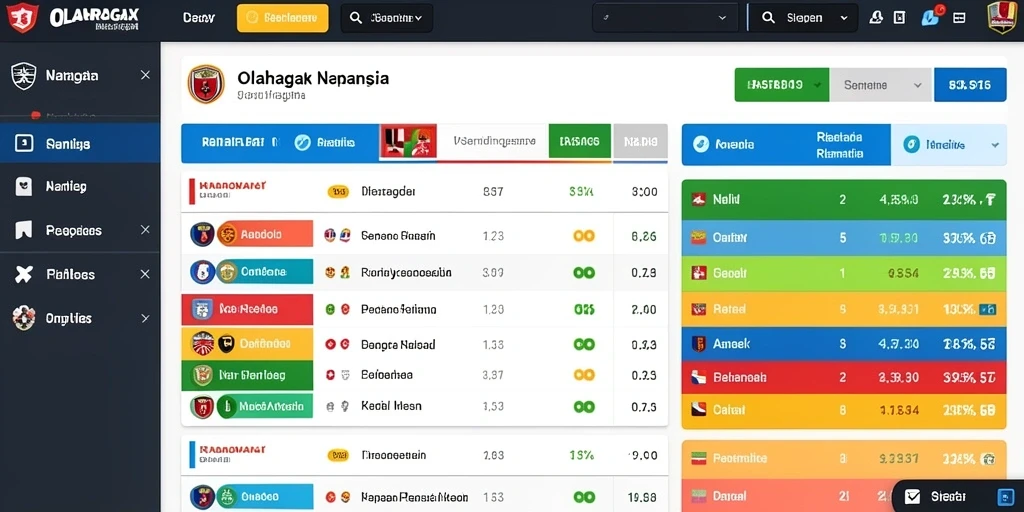Click the flag icon in the Nalid row
1024x512 pixels.
click(x=698, y=200)
